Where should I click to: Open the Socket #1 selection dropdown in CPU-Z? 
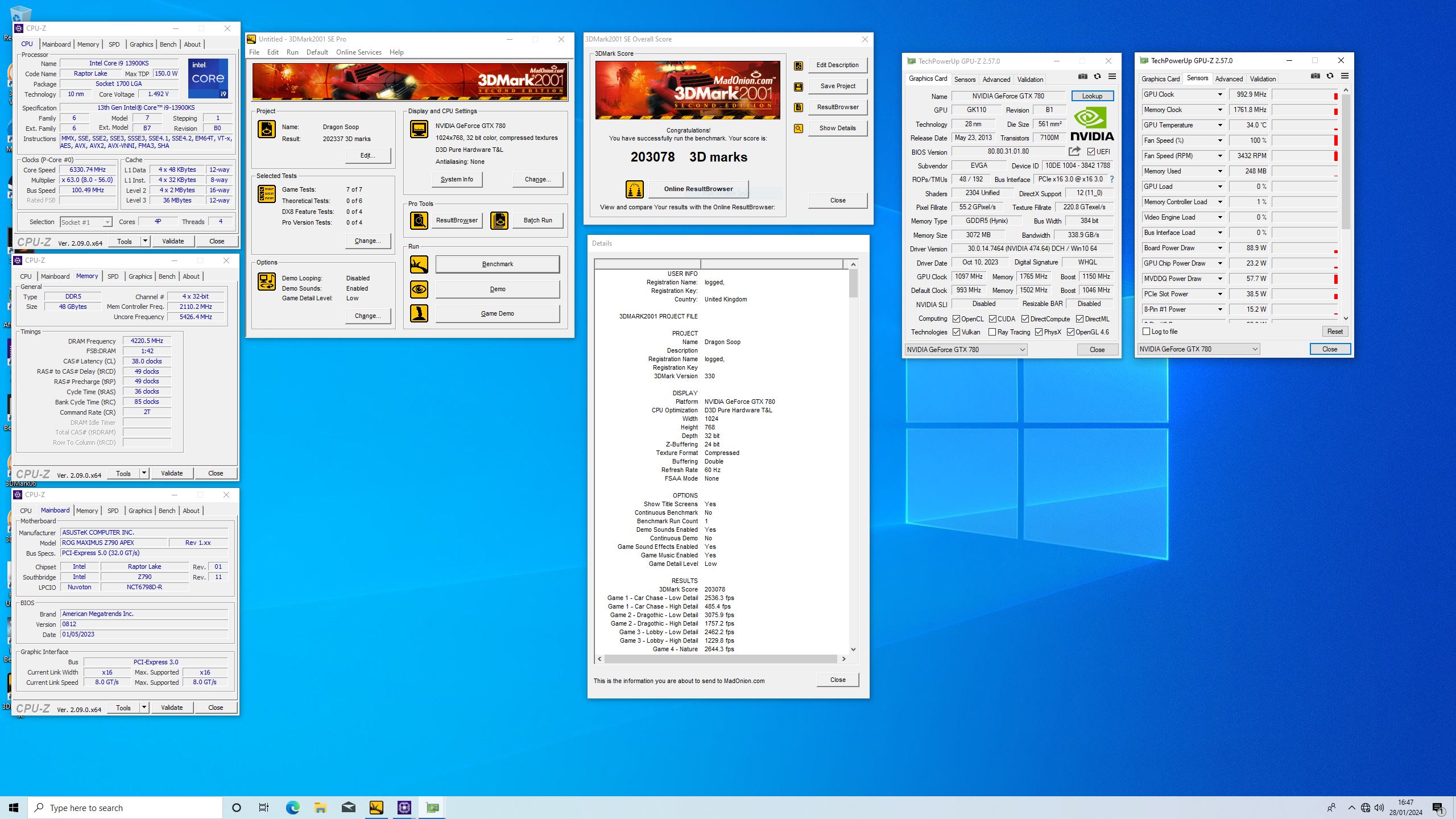pos(86,222)
